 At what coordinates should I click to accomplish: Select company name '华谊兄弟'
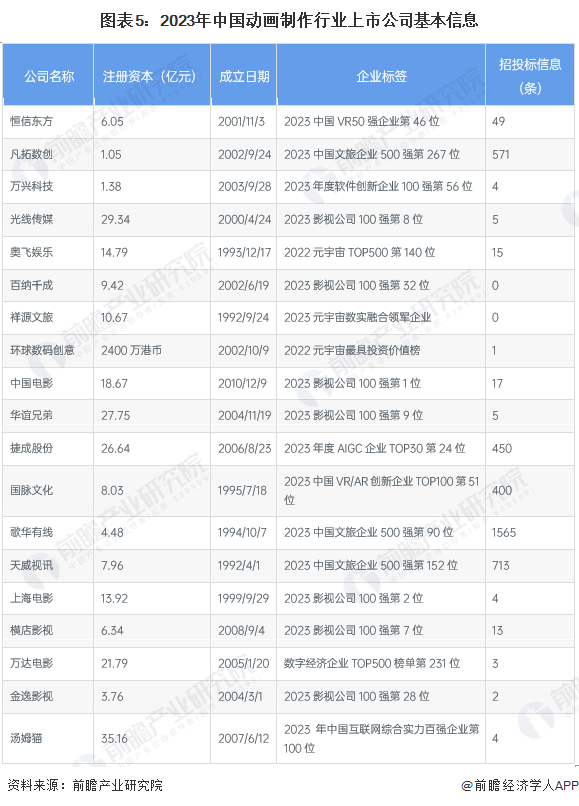point(31,415)
